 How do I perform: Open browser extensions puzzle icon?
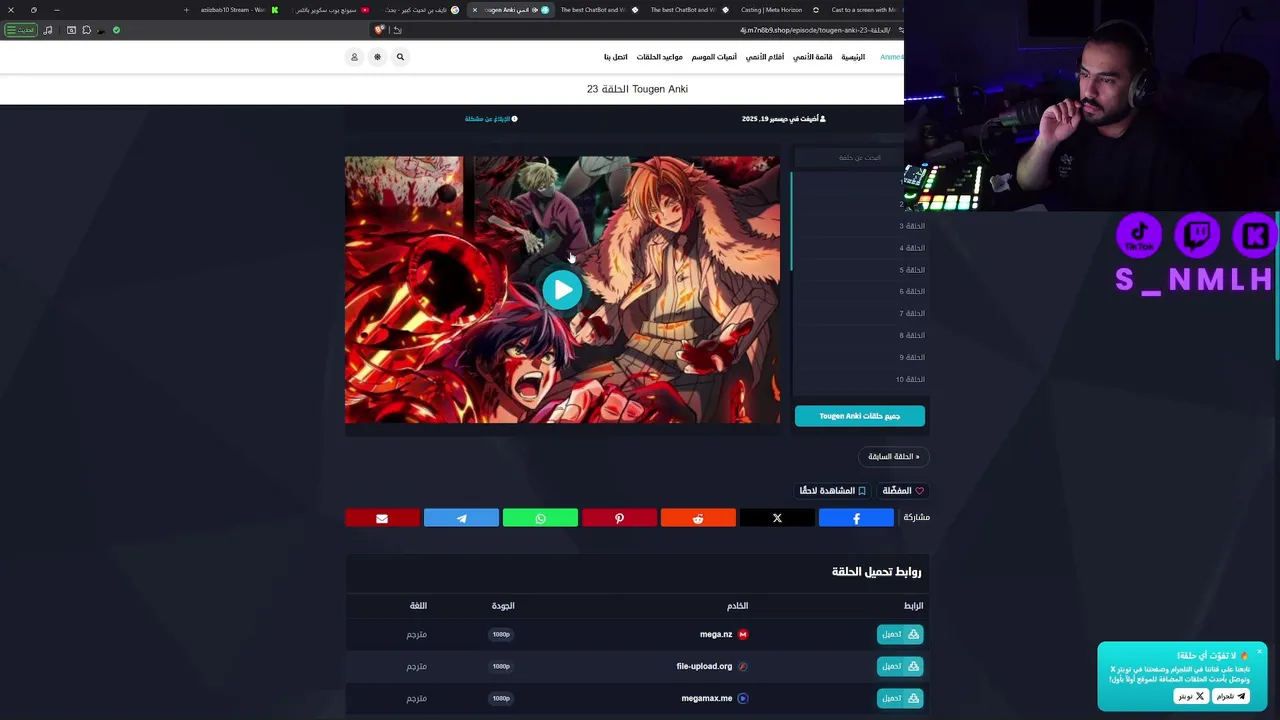pyautogui.click(x=86, y=30)
